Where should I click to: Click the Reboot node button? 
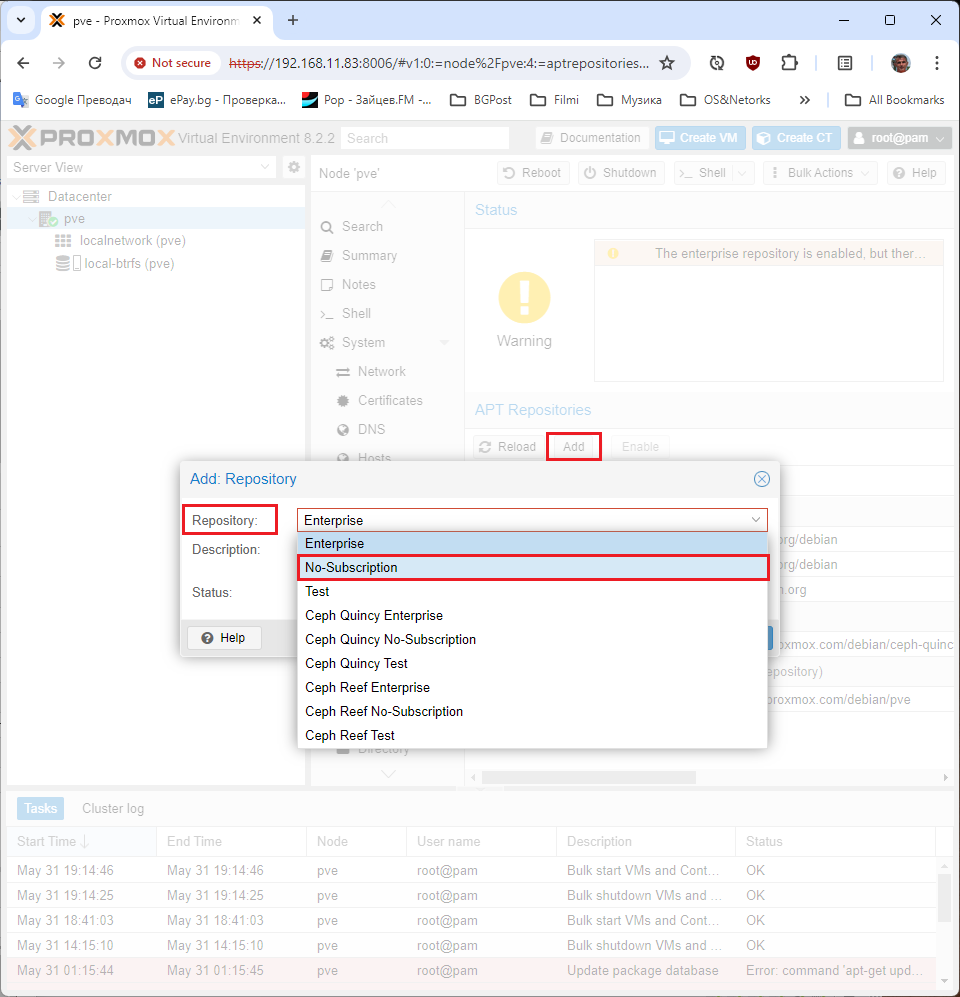(x=533, y=173)
